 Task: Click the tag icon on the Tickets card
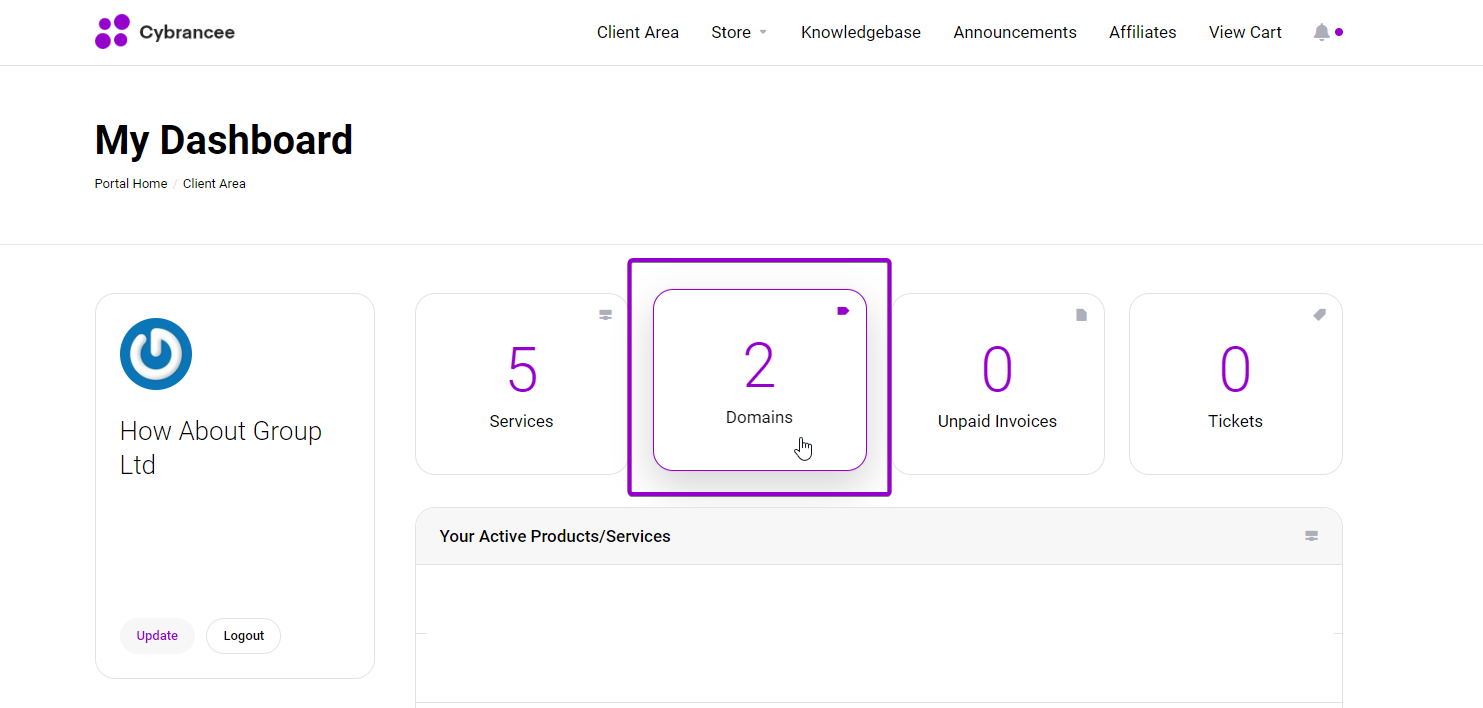coord(1319,314)
